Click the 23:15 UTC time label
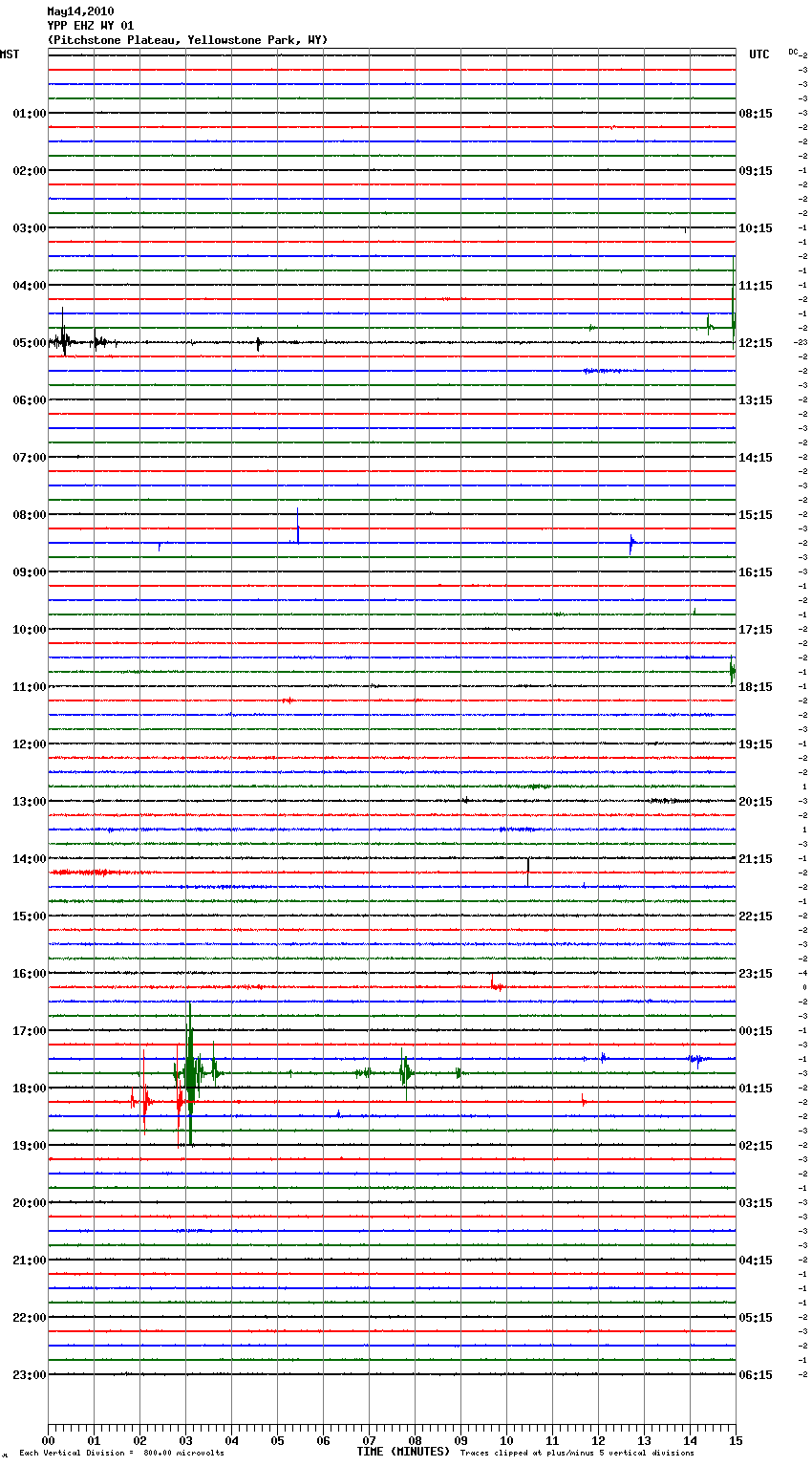Viewport: 812px width, 1466px height. coord(756,974)
